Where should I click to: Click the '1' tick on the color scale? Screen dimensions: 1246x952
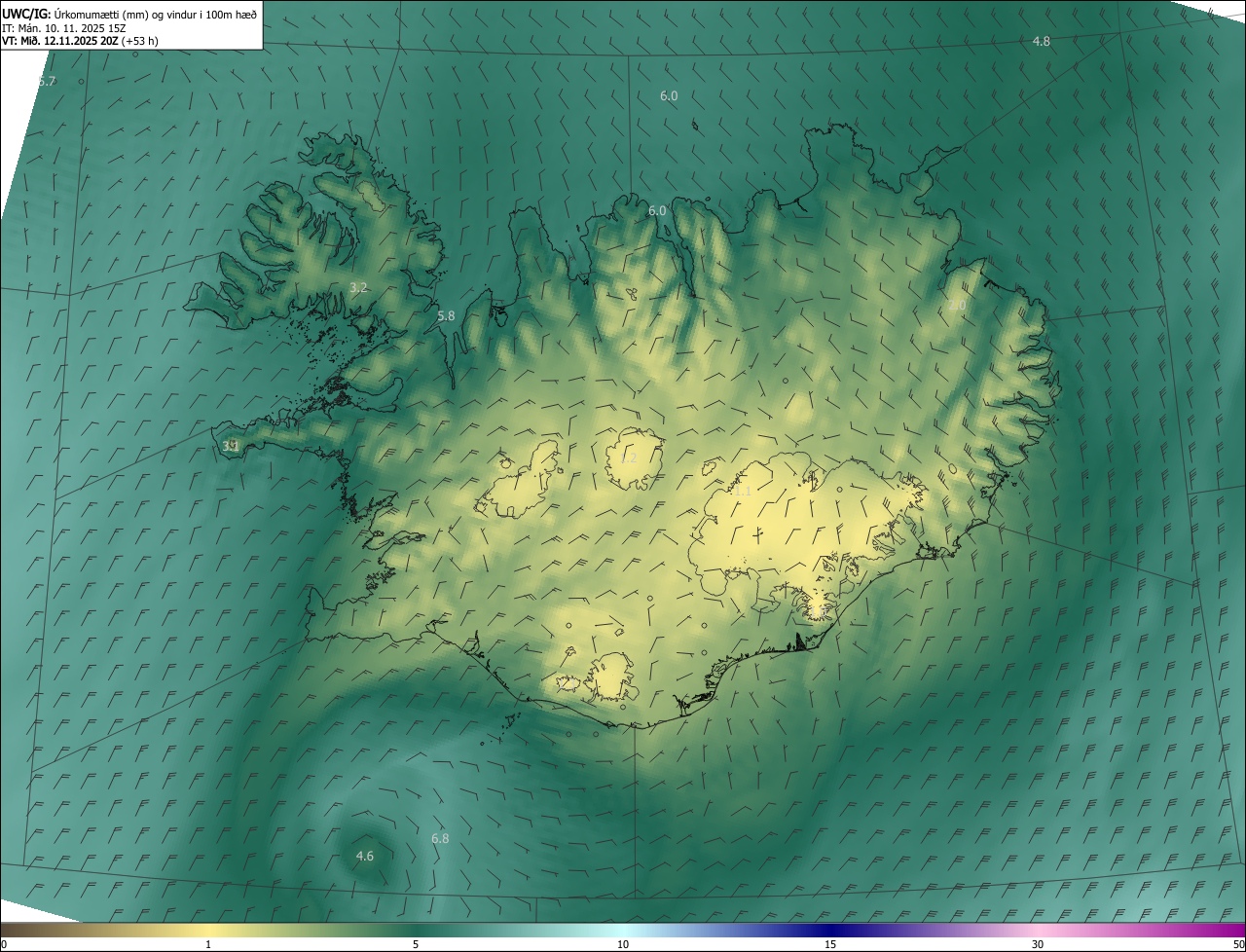[x=208, y=944]
